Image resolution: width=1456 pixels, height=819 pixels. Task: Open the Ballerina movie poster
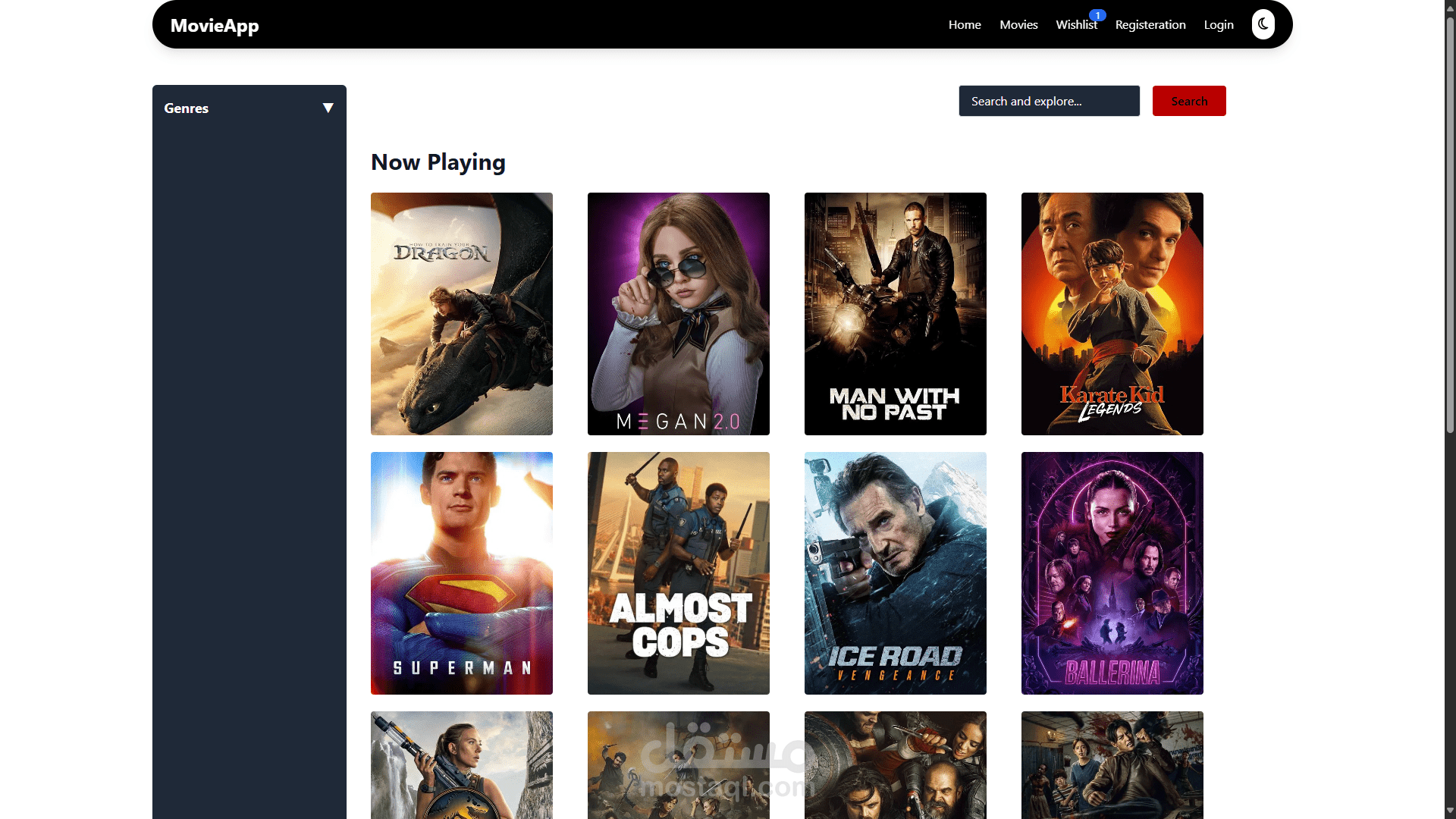click(1112, 573)
